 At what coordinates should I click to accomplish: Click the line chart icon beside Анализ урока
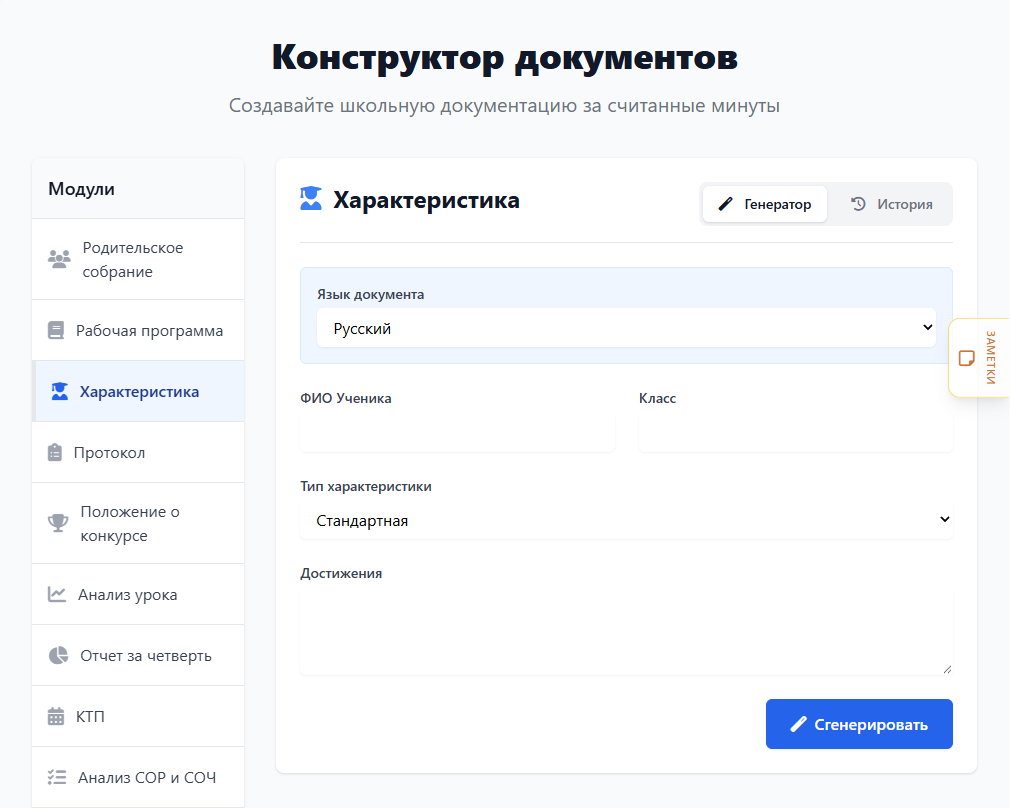point(57,594)
